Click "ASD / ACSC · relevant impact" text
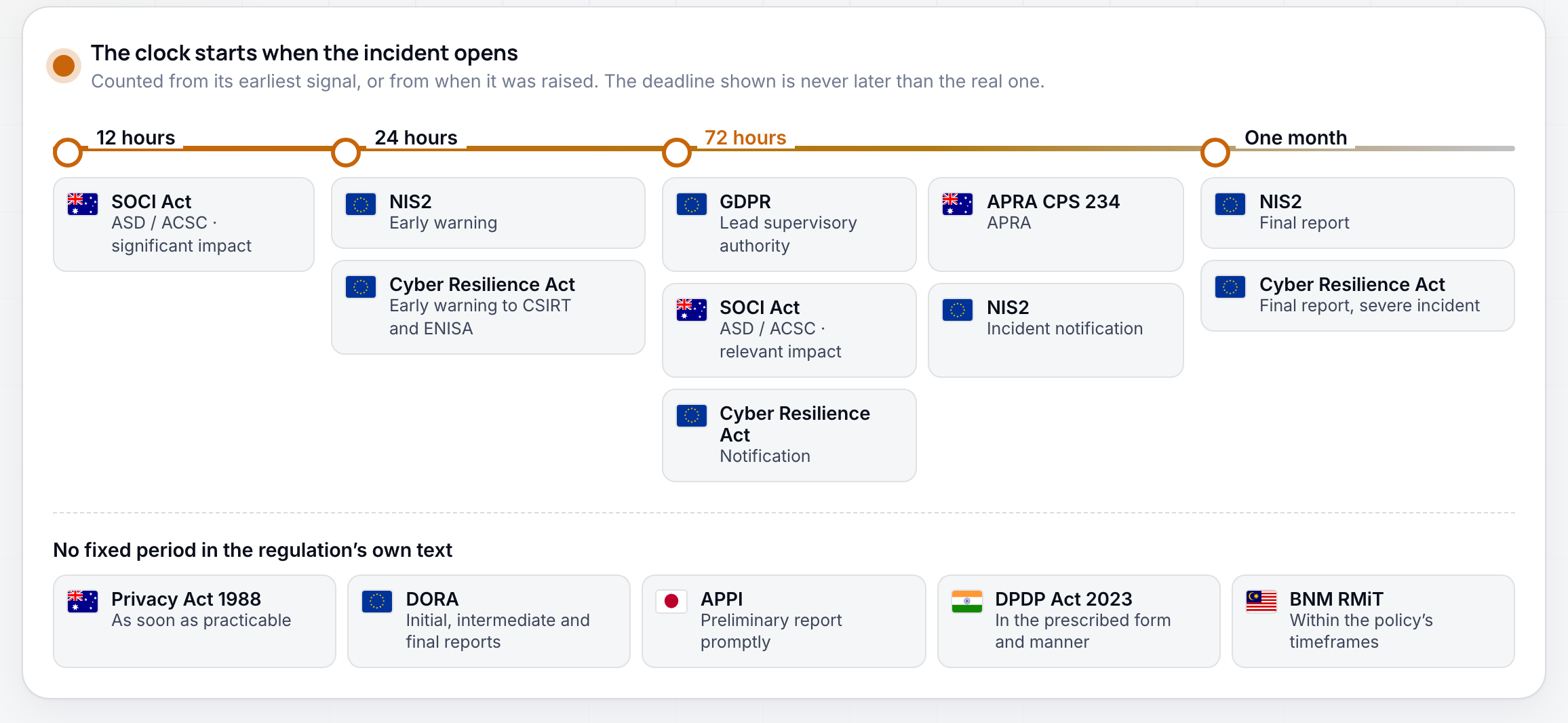Image resolution: width=1568 pixels, height=723 pixels. (x=780, y=340)
